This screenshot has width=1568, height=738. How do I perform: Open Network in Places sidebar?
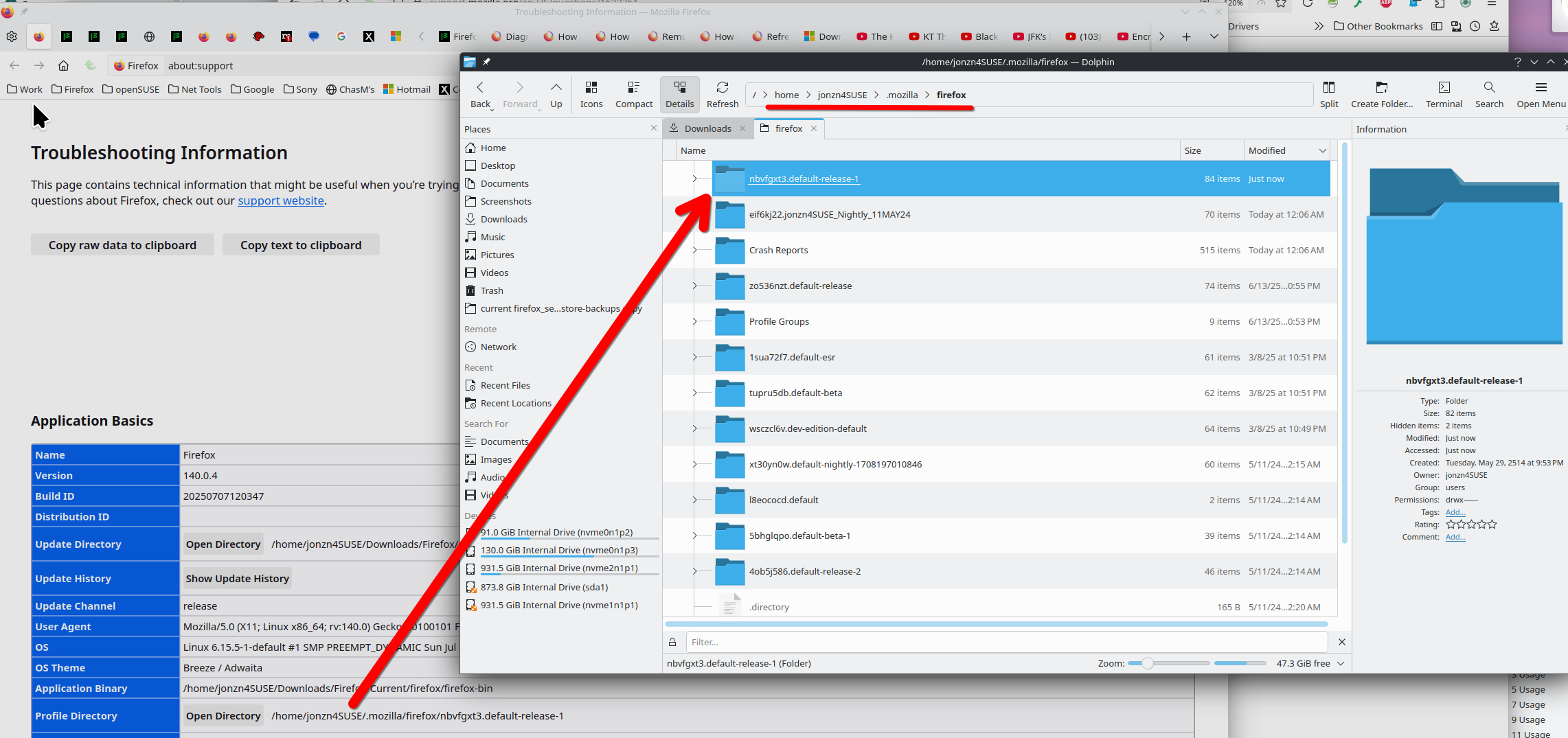coord(498,347)
